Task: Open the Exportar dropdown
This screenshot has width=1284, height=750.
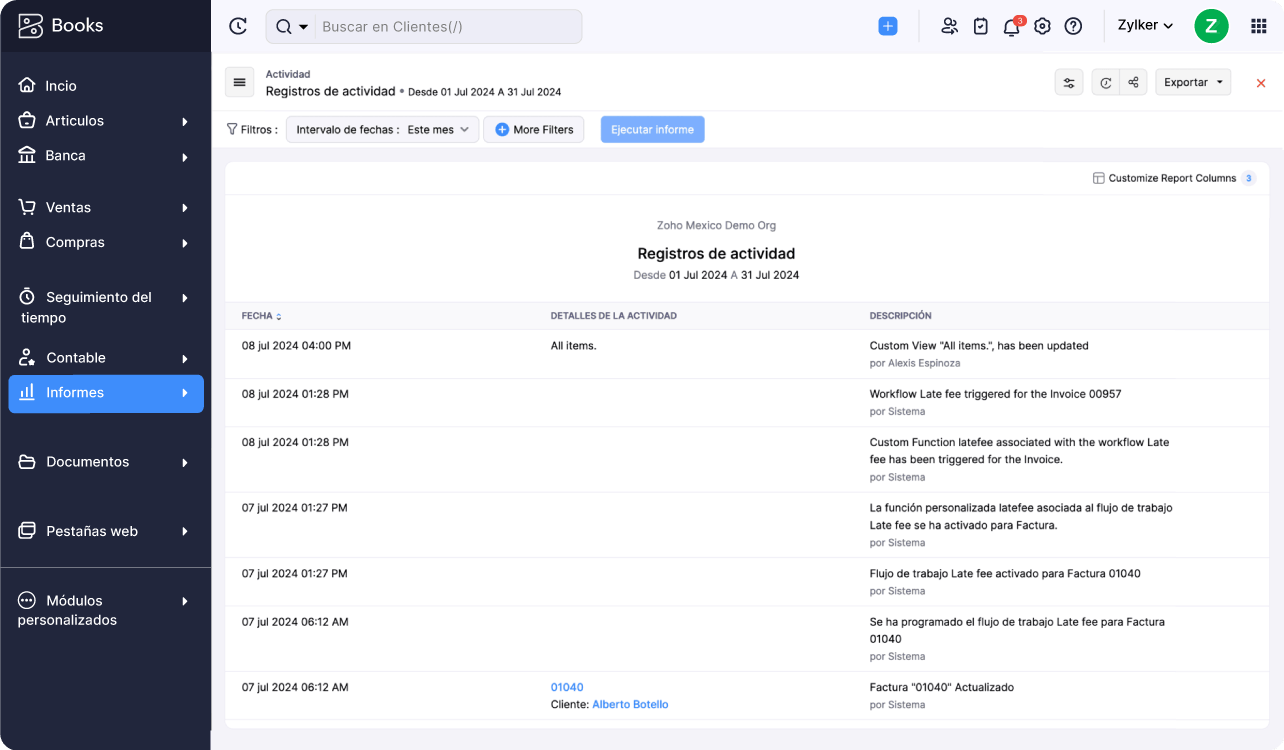Action: [1192, 83]
